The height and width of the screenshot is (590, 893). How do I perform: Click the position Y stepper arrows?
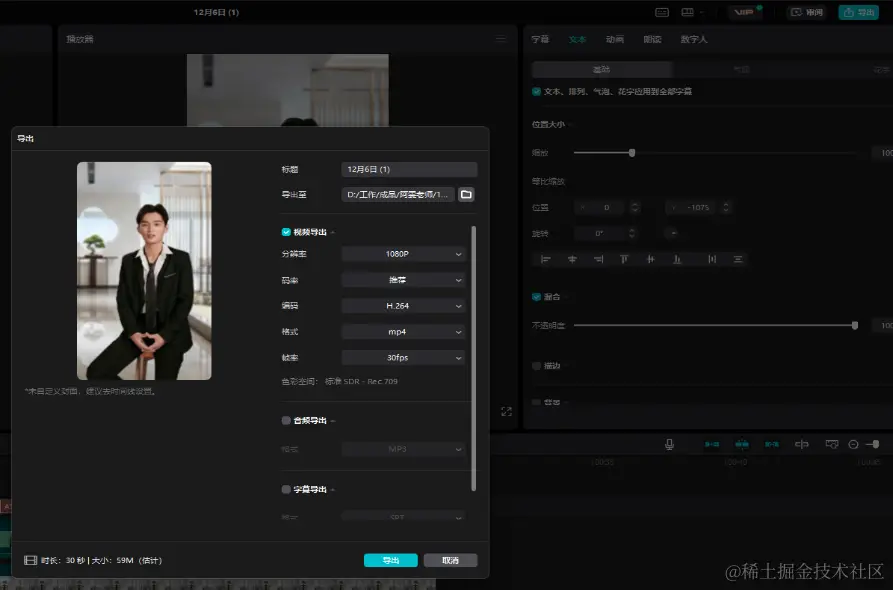pos(726,207)
